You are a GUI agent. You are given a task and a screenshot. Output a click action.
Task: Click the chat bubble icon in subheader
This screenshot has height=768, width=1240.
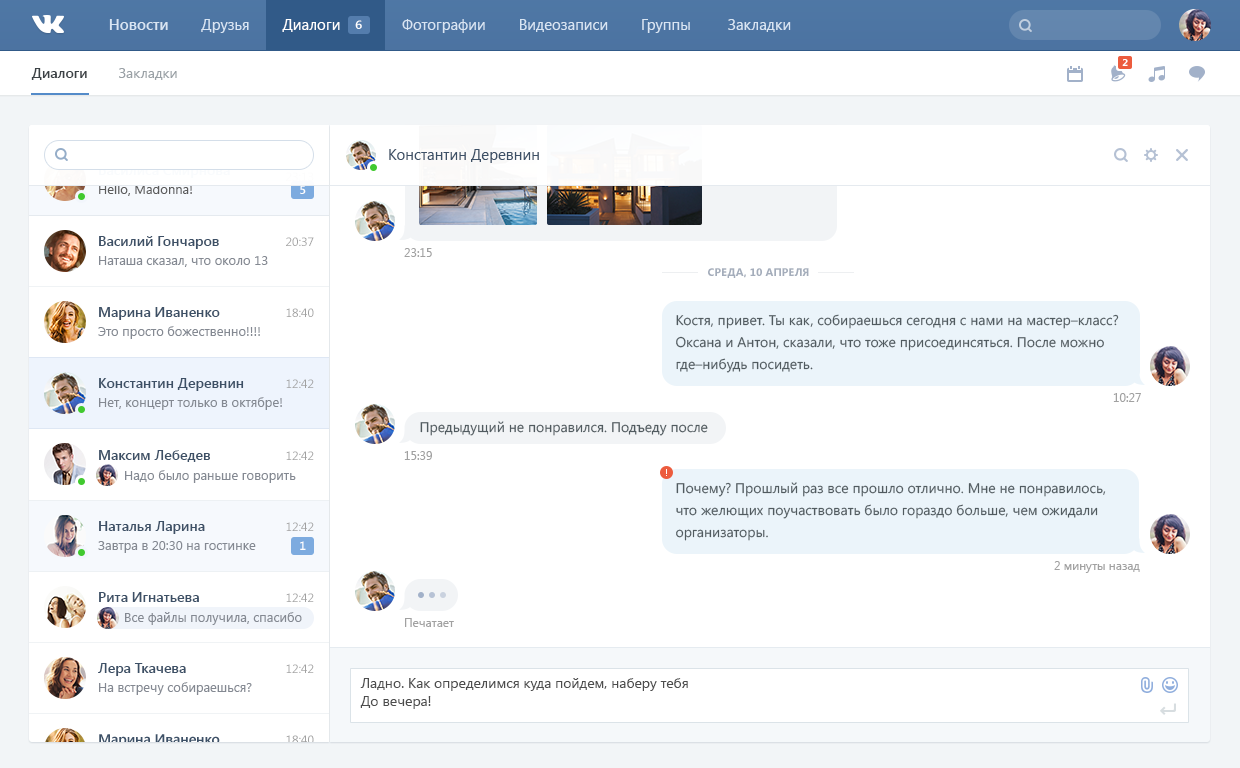click(x=1196, y=74)
